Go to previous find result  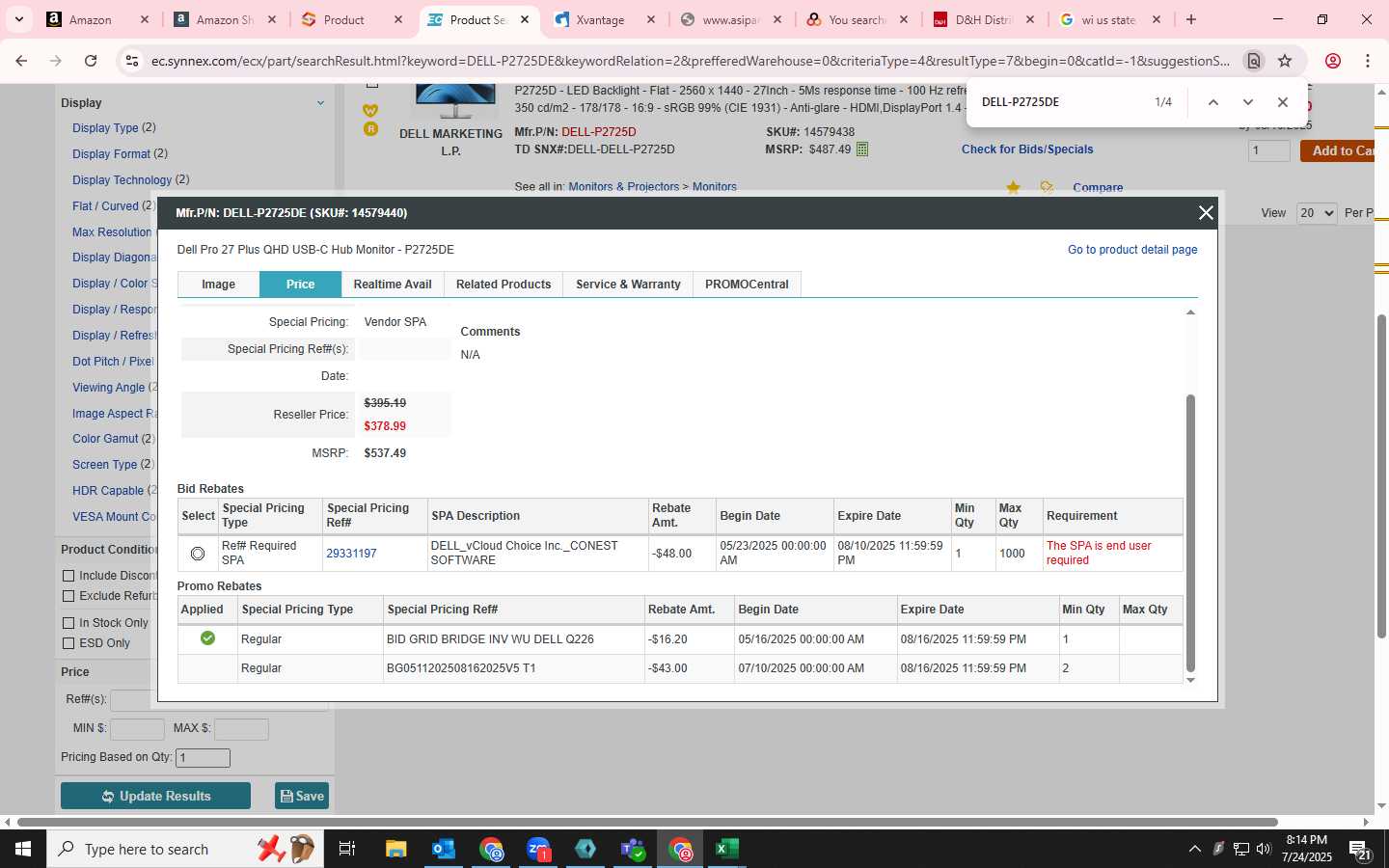[x=1213, y=102]
